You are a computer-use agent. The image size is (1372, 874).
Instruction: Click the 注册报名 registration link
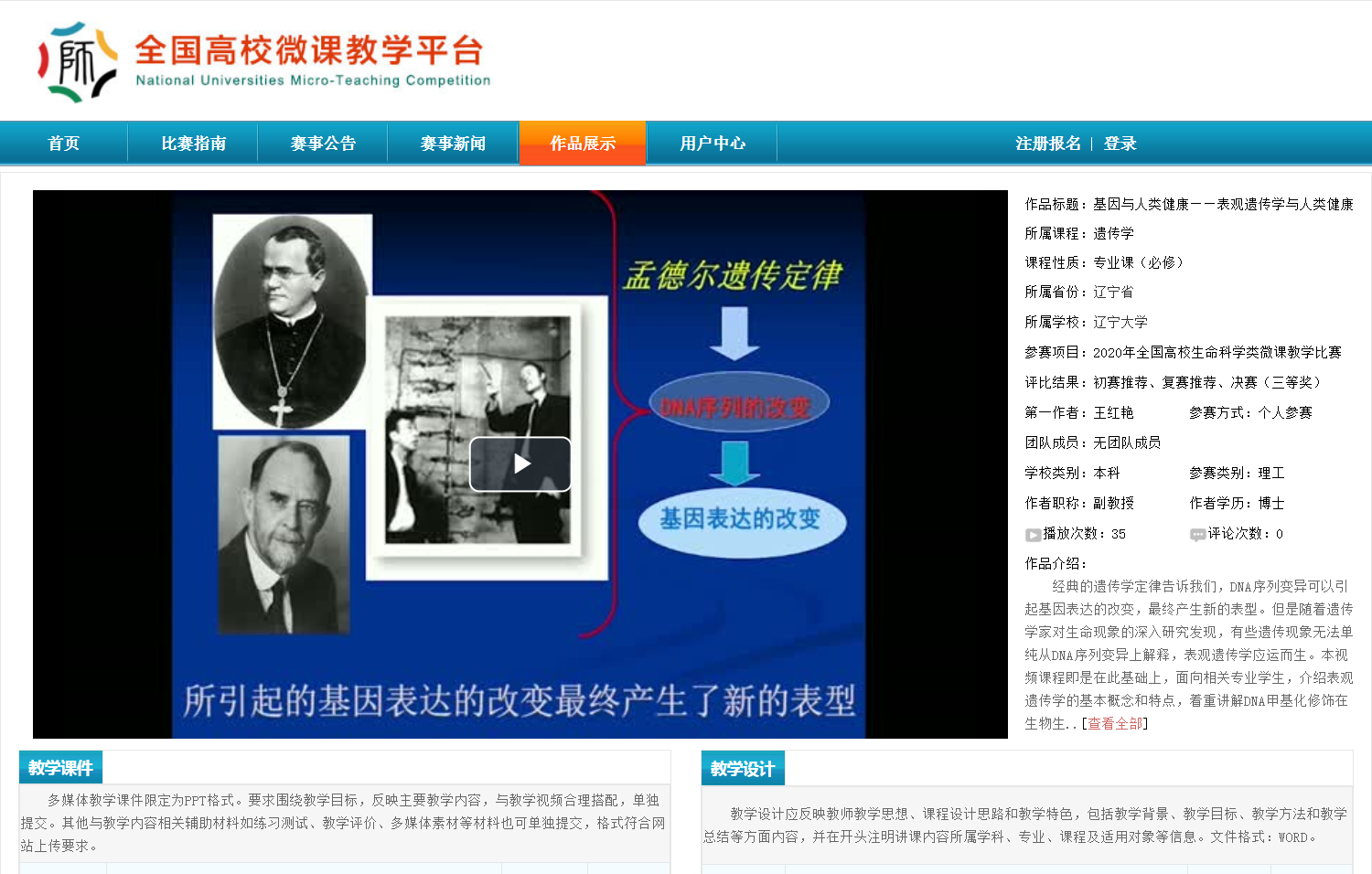[x=1047, y=144]
